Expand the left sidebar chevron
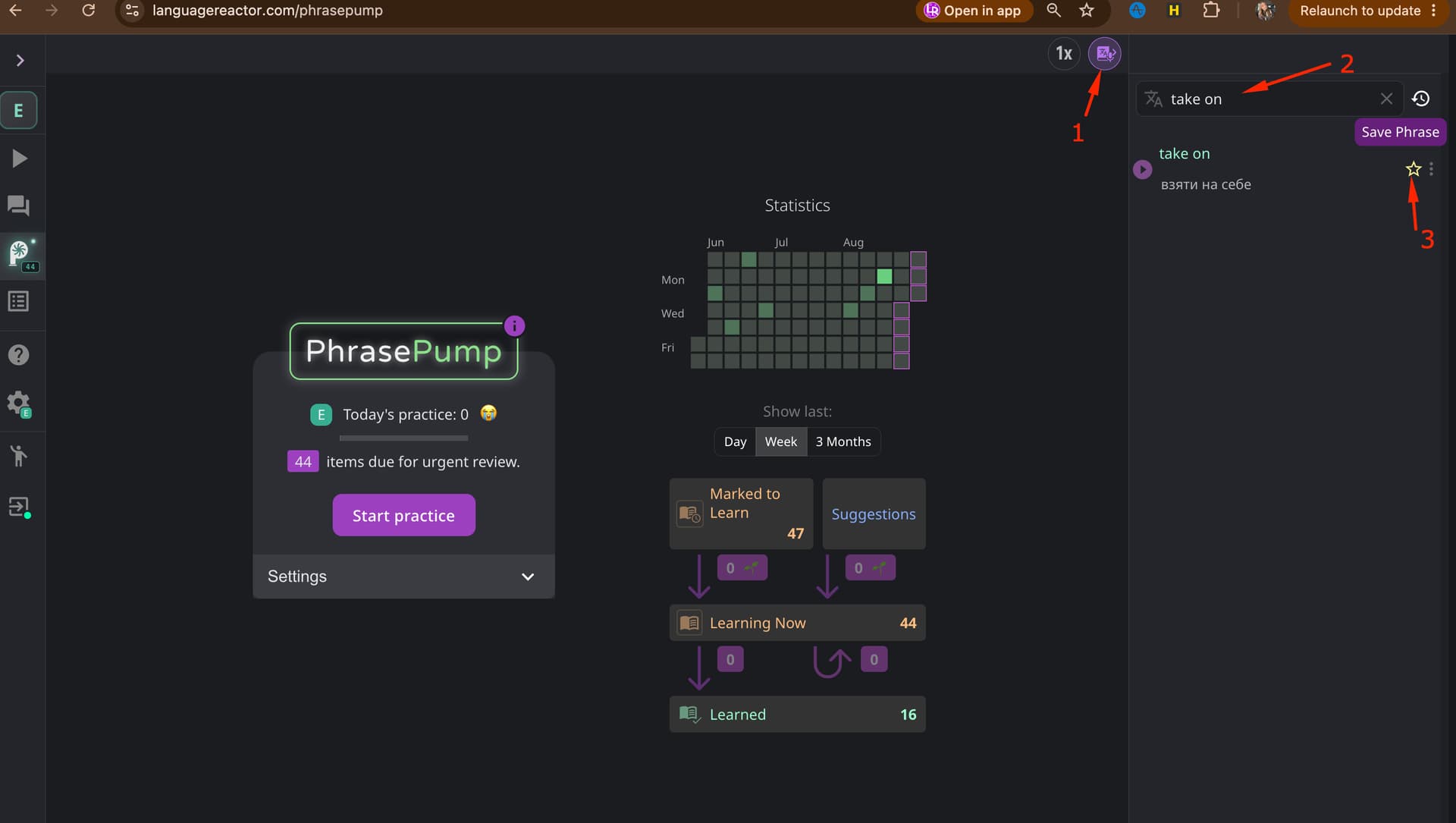Image resolution: width=1456 pixels, height=823 pixels. click(x=20, y=60)
